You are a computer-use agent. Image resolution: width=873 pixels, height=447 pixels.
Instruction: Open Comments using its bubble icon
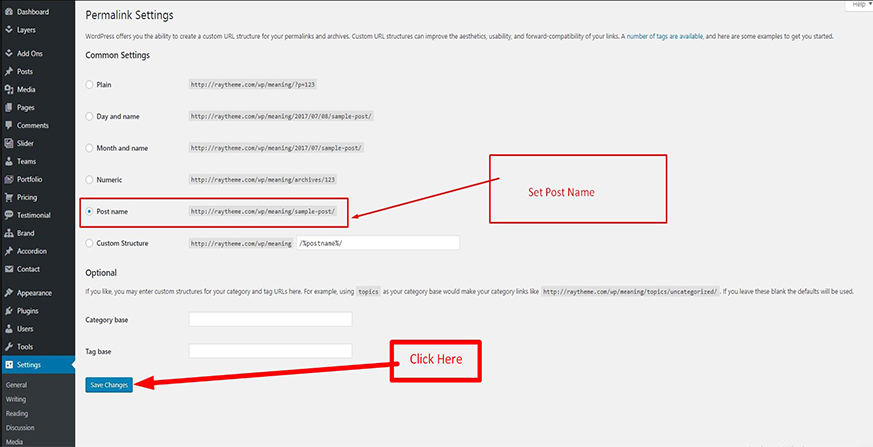[8, 125]
